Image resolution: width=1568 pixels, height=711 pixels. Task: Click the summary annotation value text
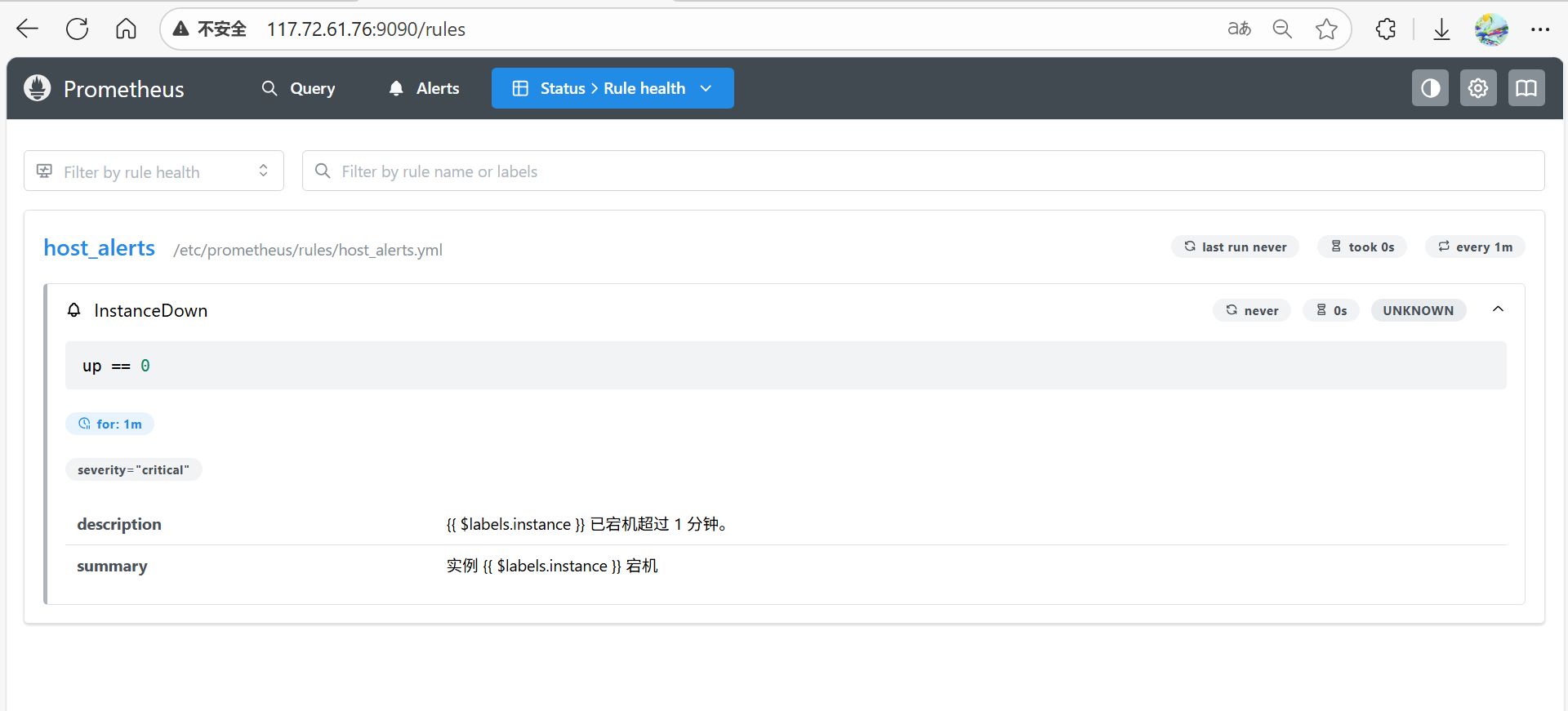pos(552,566)
